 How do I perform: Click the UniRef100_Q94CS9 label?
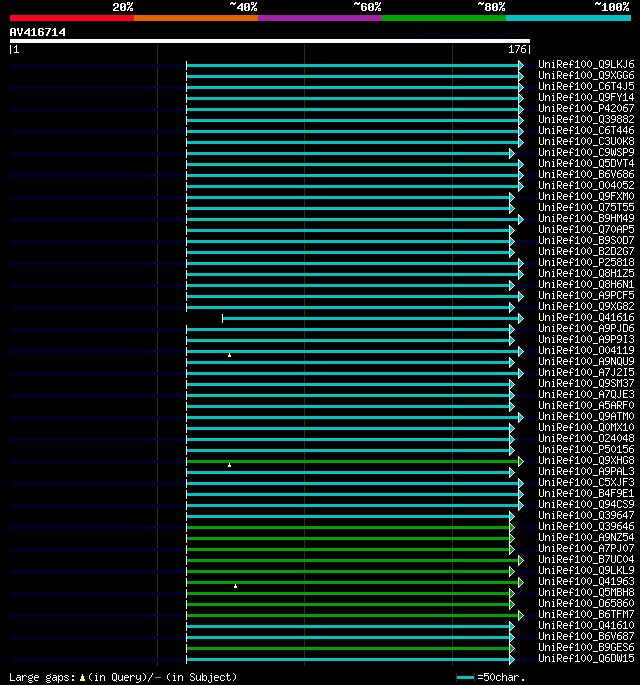click(x=586, y=505)
